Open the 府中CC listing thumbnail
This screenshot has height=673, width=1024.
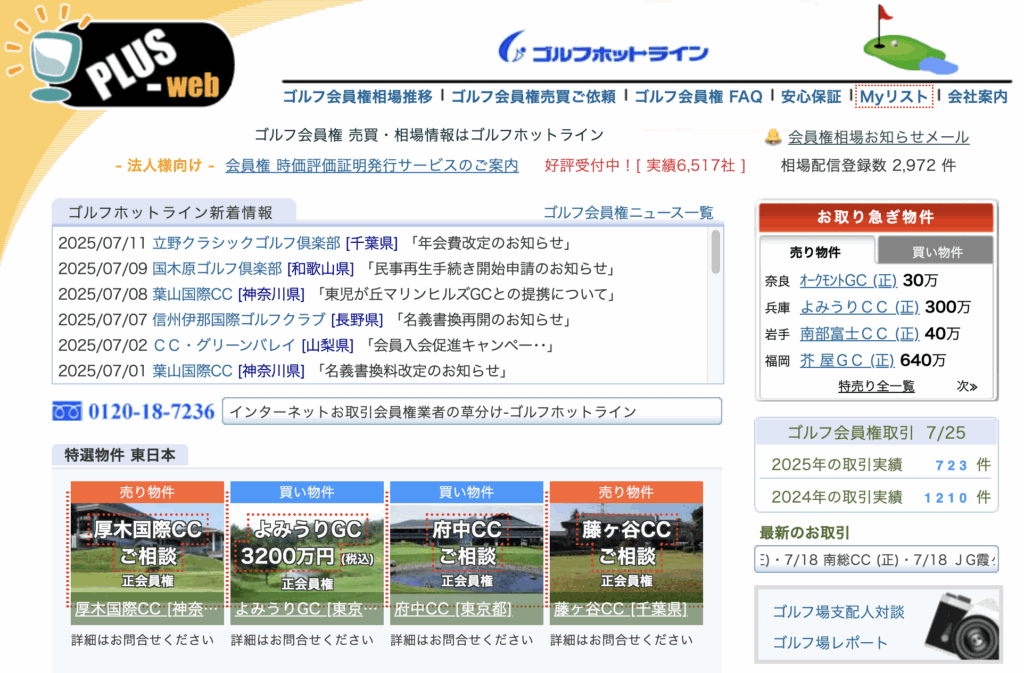tap(467, 553)
